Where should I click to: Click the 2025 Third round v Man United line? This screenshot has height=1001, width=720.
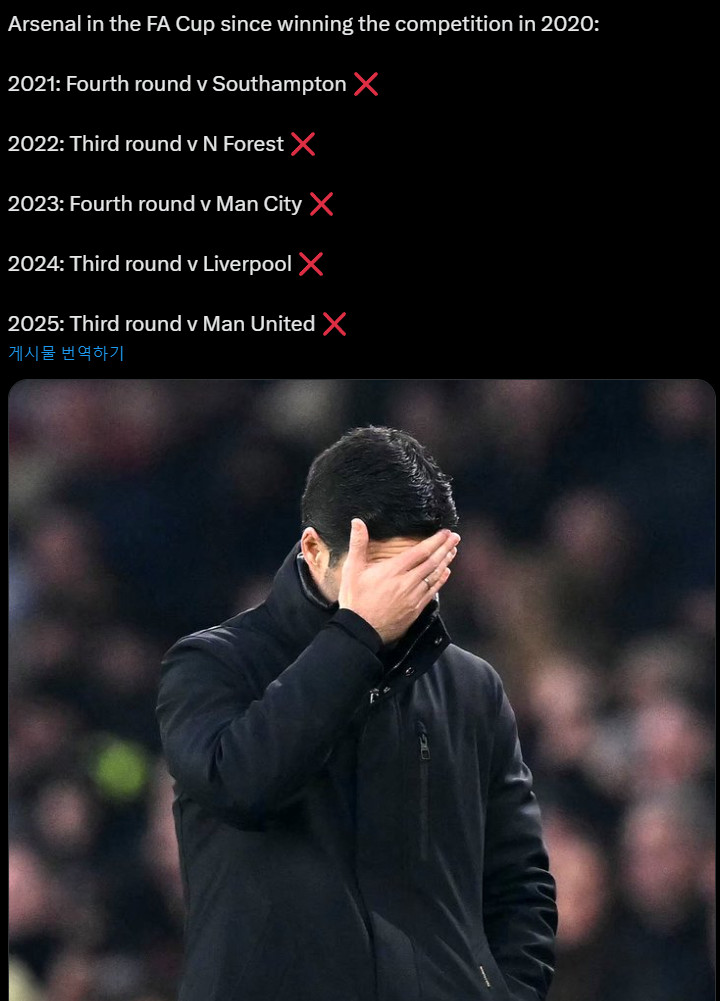[177, 324]
